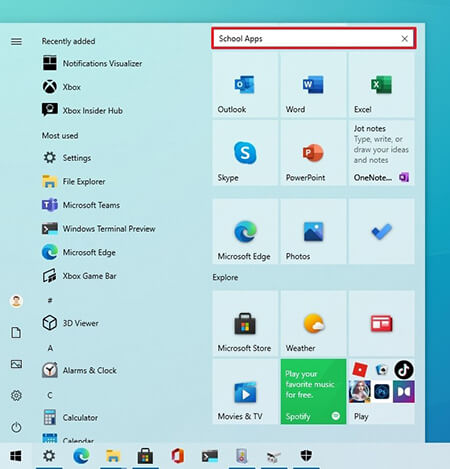Open the PowerPoint tile
The width and height of the screenshot is (450, 469).
tap(313, 153)
